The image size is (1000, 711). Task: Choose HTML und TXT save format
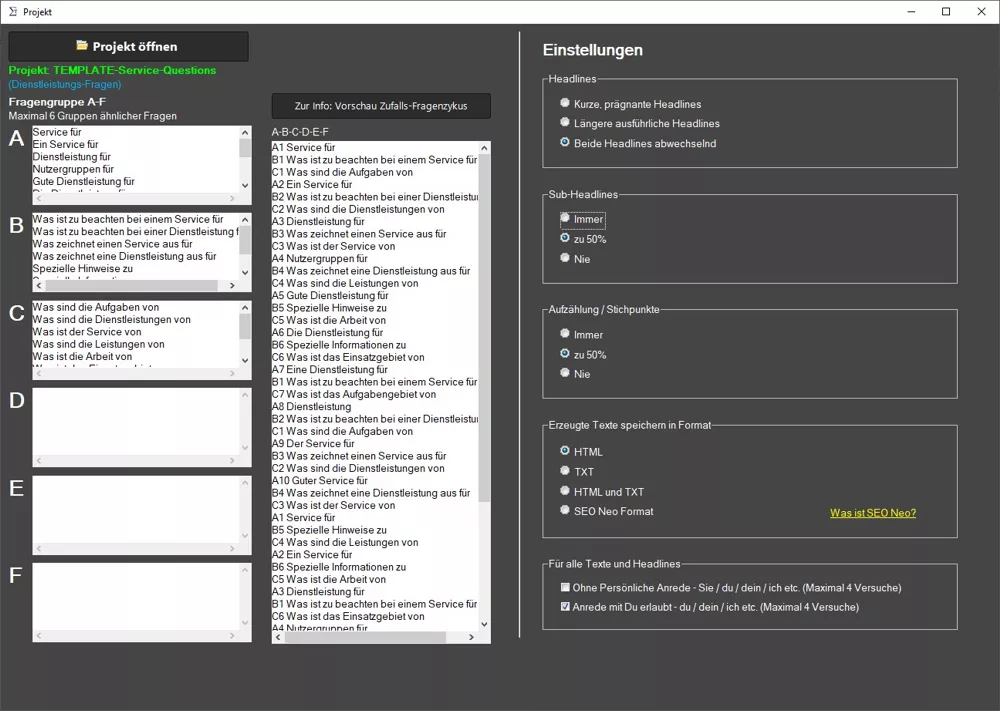(601, 492)
